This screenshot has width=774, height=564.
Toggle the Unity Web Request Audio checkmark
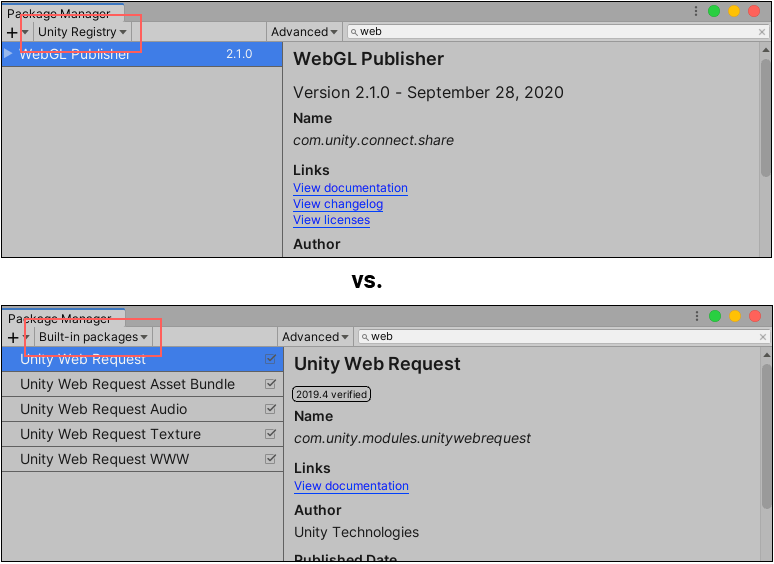click(270, 409)
